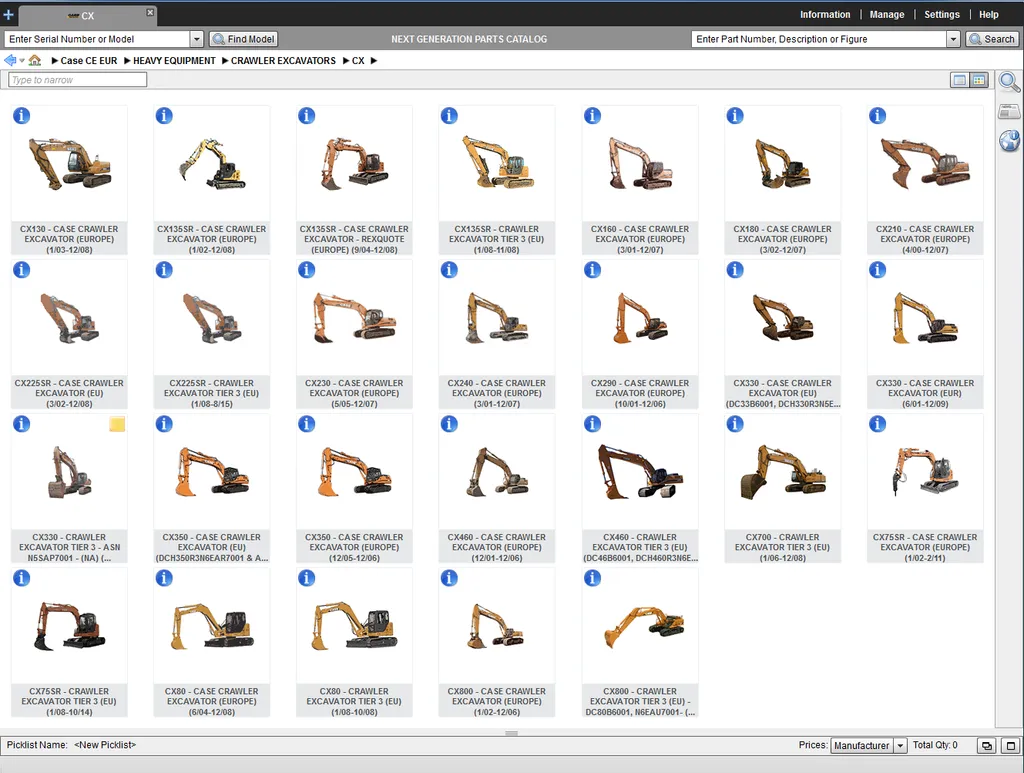Click the Search button
Image resolution: width=1024 pixels, height=773 pixels.
pos(991,39)
